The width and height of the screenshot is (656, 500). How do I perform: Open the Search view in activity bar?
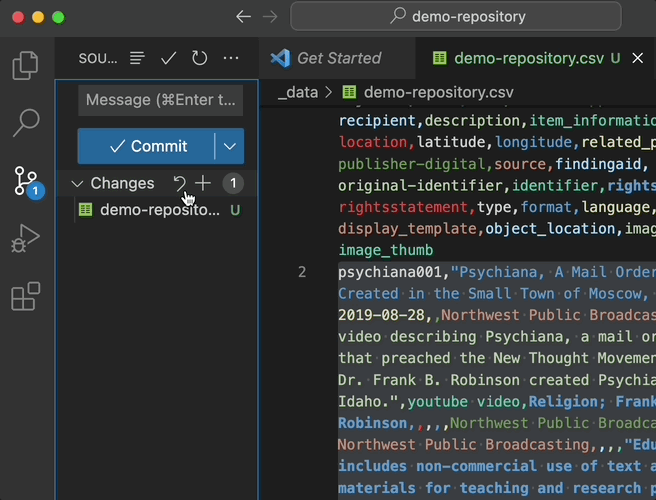coord(26,123)
